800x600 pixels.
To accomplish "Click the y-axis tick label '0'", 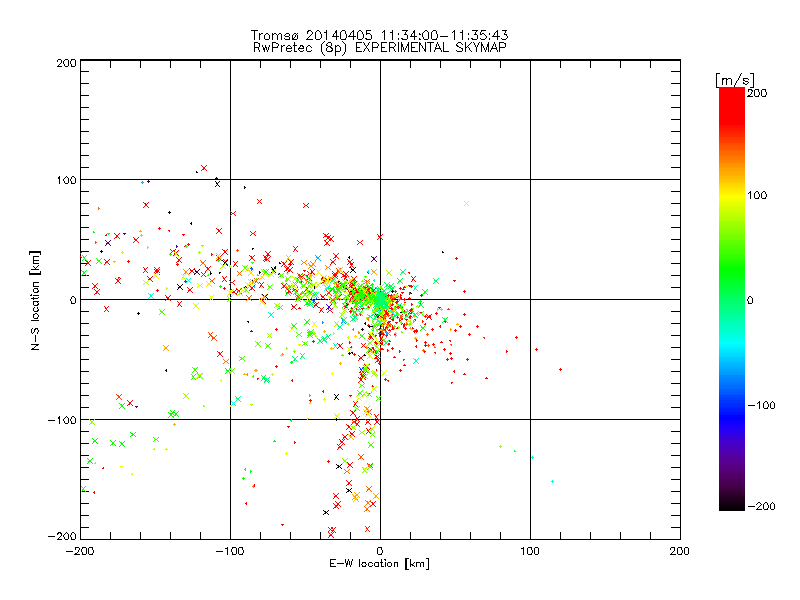I will tap(73, 300).
